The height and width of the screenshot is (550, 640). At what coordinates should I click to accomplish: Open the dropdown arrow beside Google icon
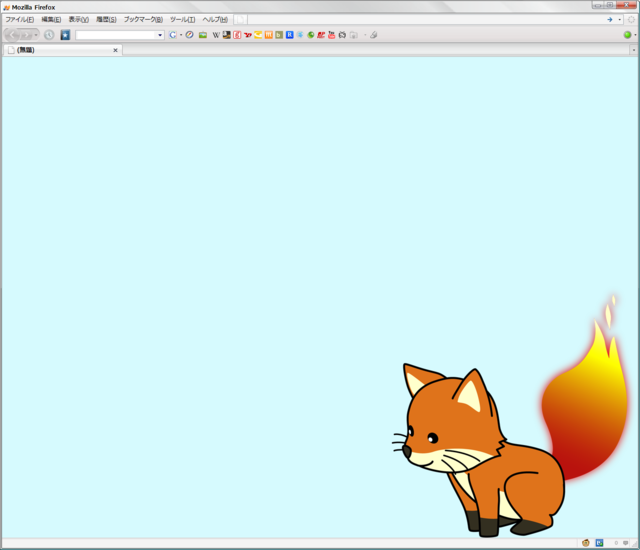tap(181, 35)
